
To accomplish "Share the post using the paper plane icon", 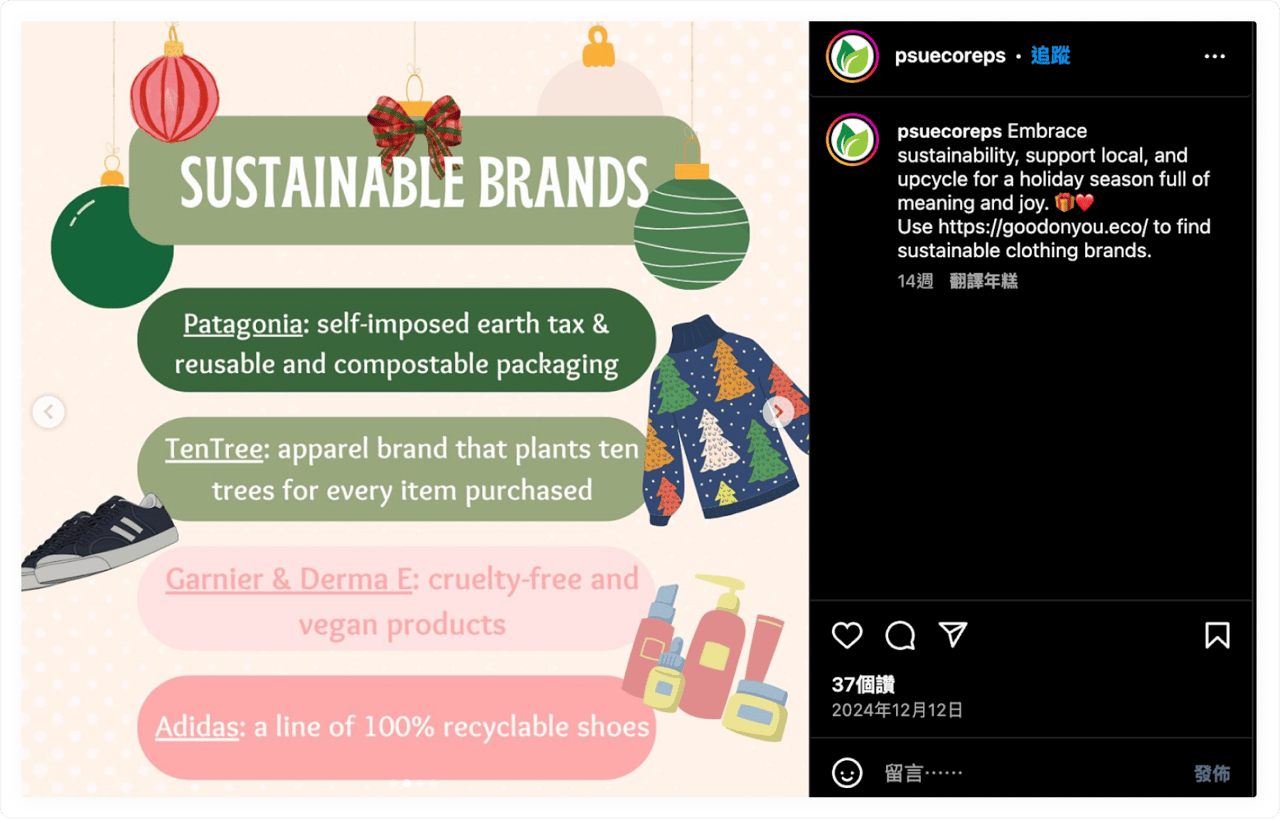I will point(953,635).
